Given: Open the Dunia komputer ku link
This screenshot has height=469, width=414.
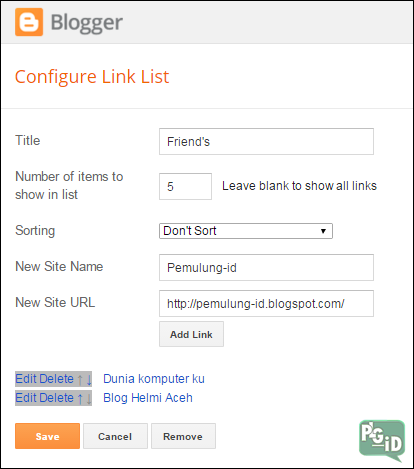Looking at the screenshot, I should [154, 379].
